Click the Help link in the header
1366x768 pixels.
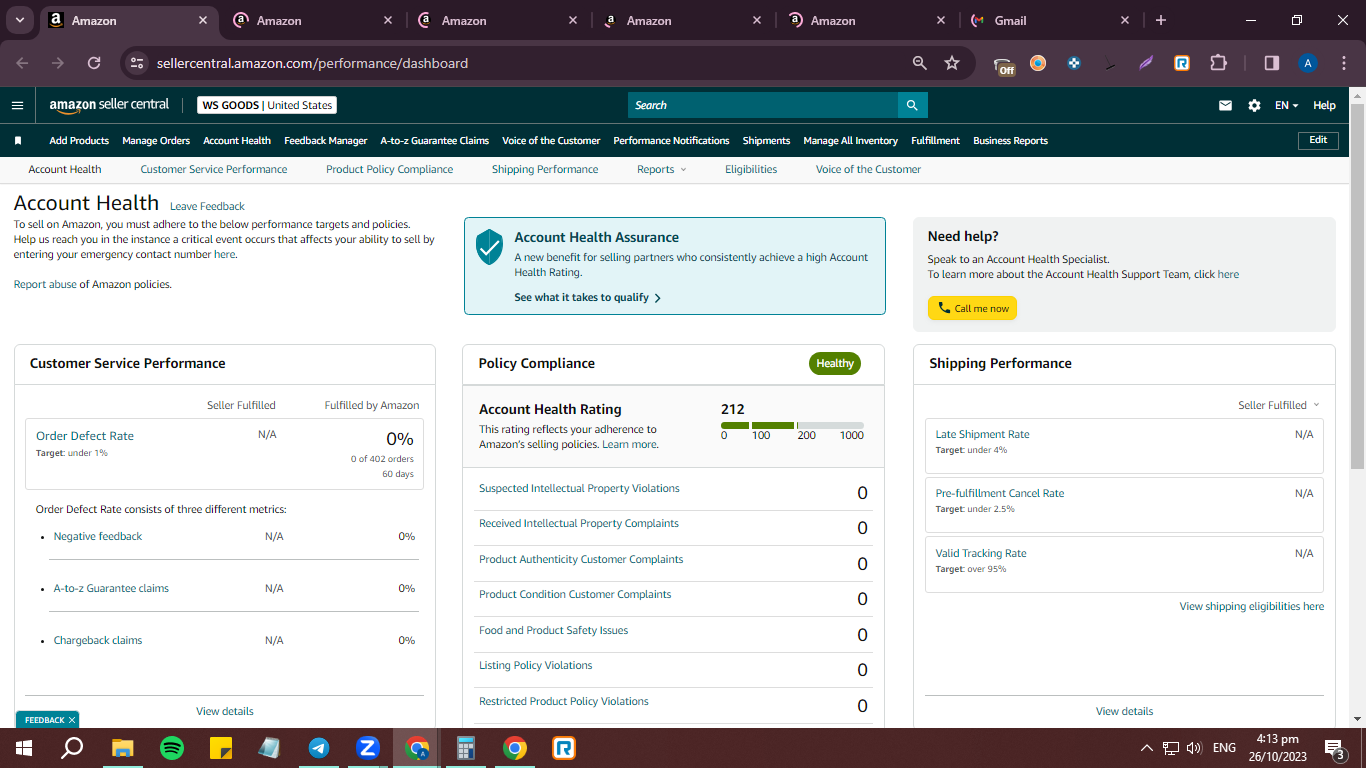(x=1324, y=105)
